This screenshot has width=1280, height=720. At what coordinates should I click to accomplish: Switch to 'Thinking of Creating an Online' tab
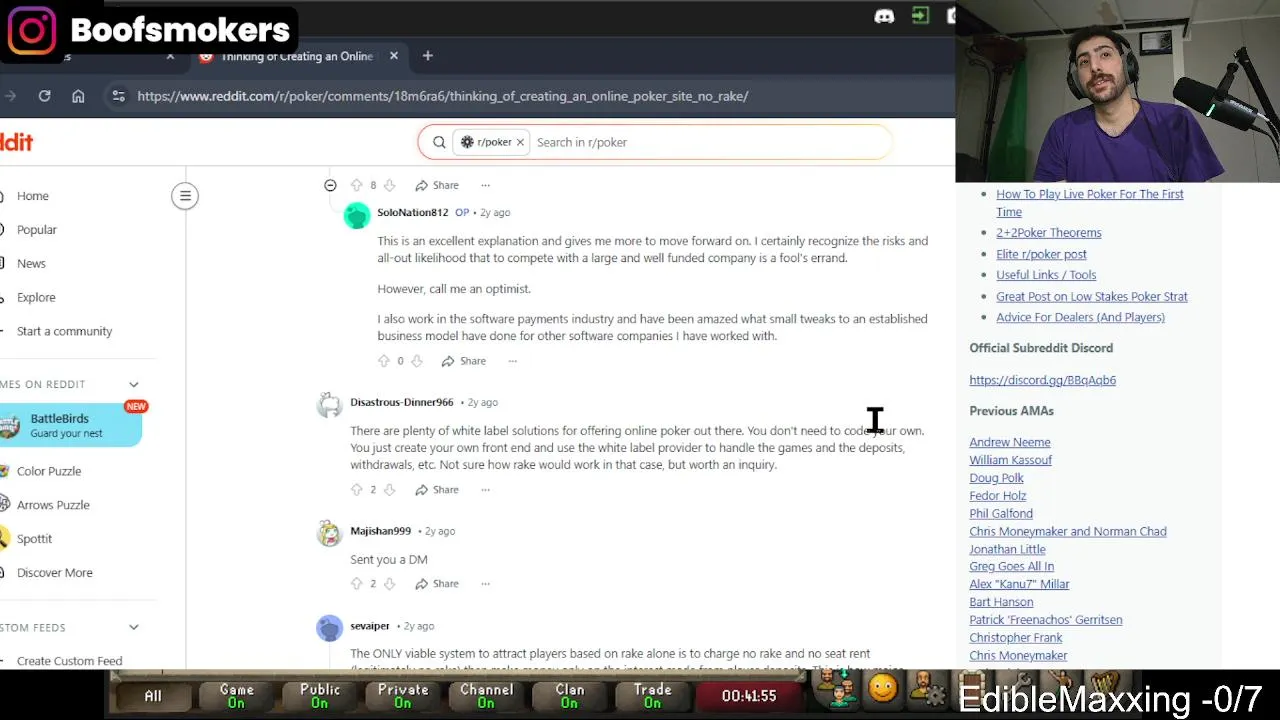click(297, 56)
